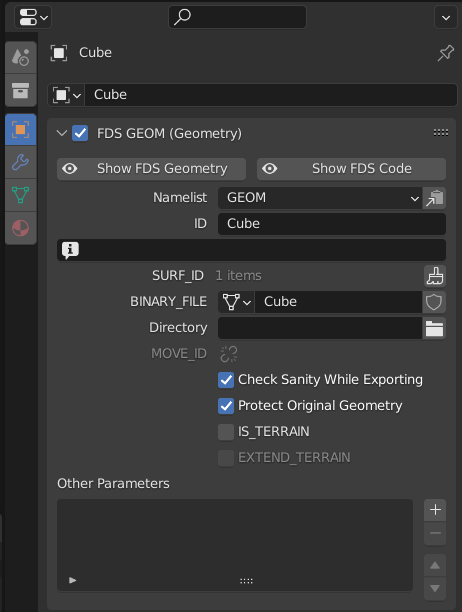
Task: Uncheck the FDS GEOM panel checkbox
Action: click(x=80, y=133)
